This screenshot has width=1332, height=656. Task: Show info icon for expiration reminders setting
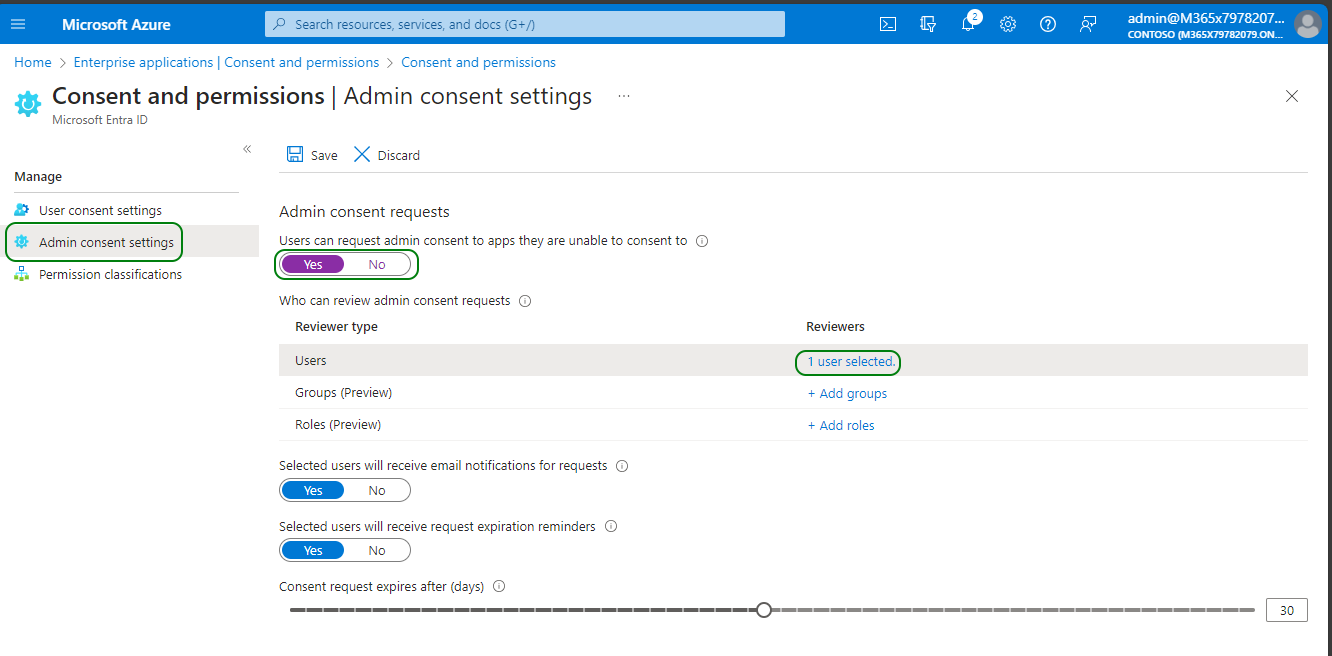pos(611,526)
